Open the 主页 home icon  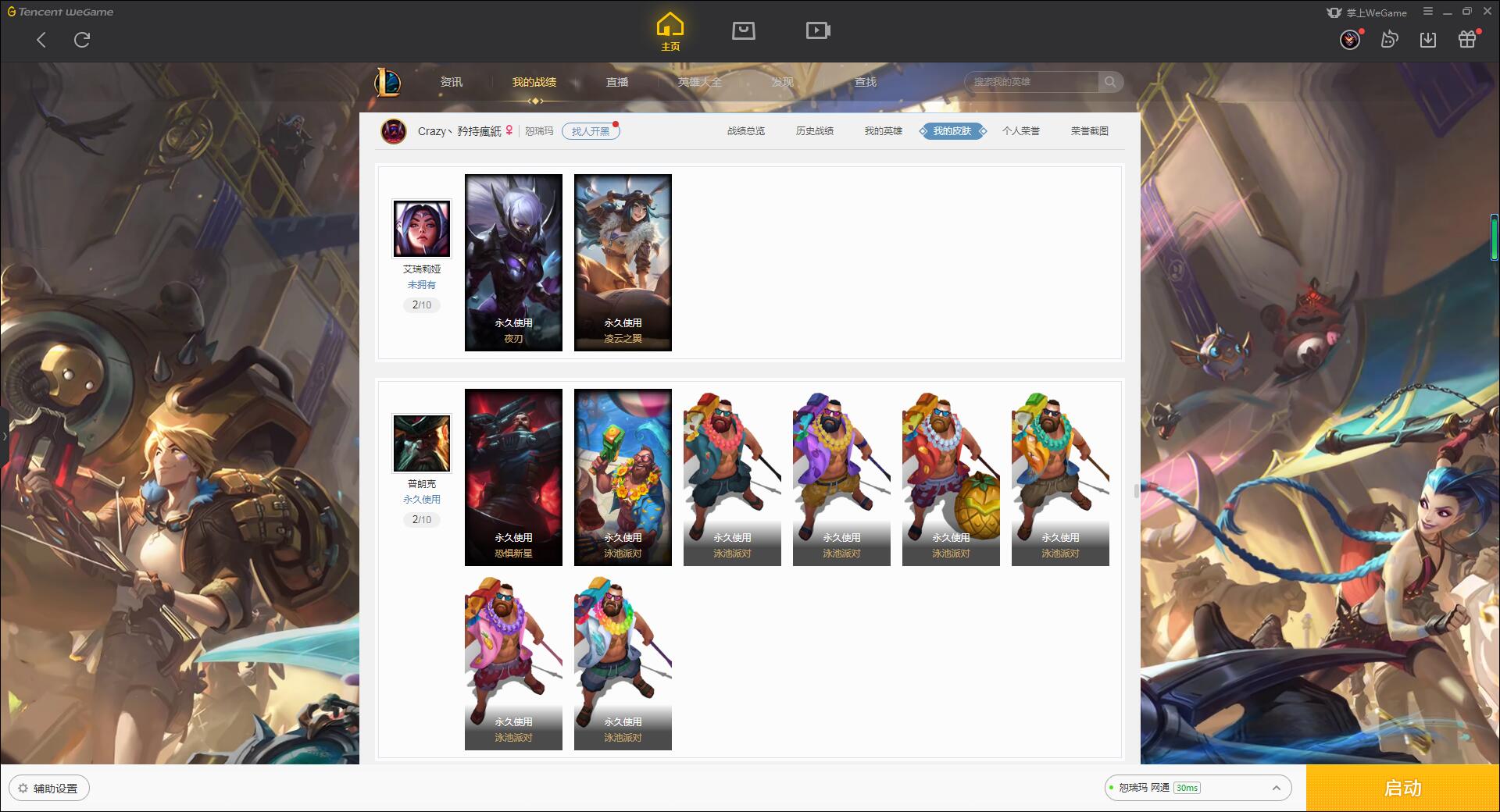(670, 32)
